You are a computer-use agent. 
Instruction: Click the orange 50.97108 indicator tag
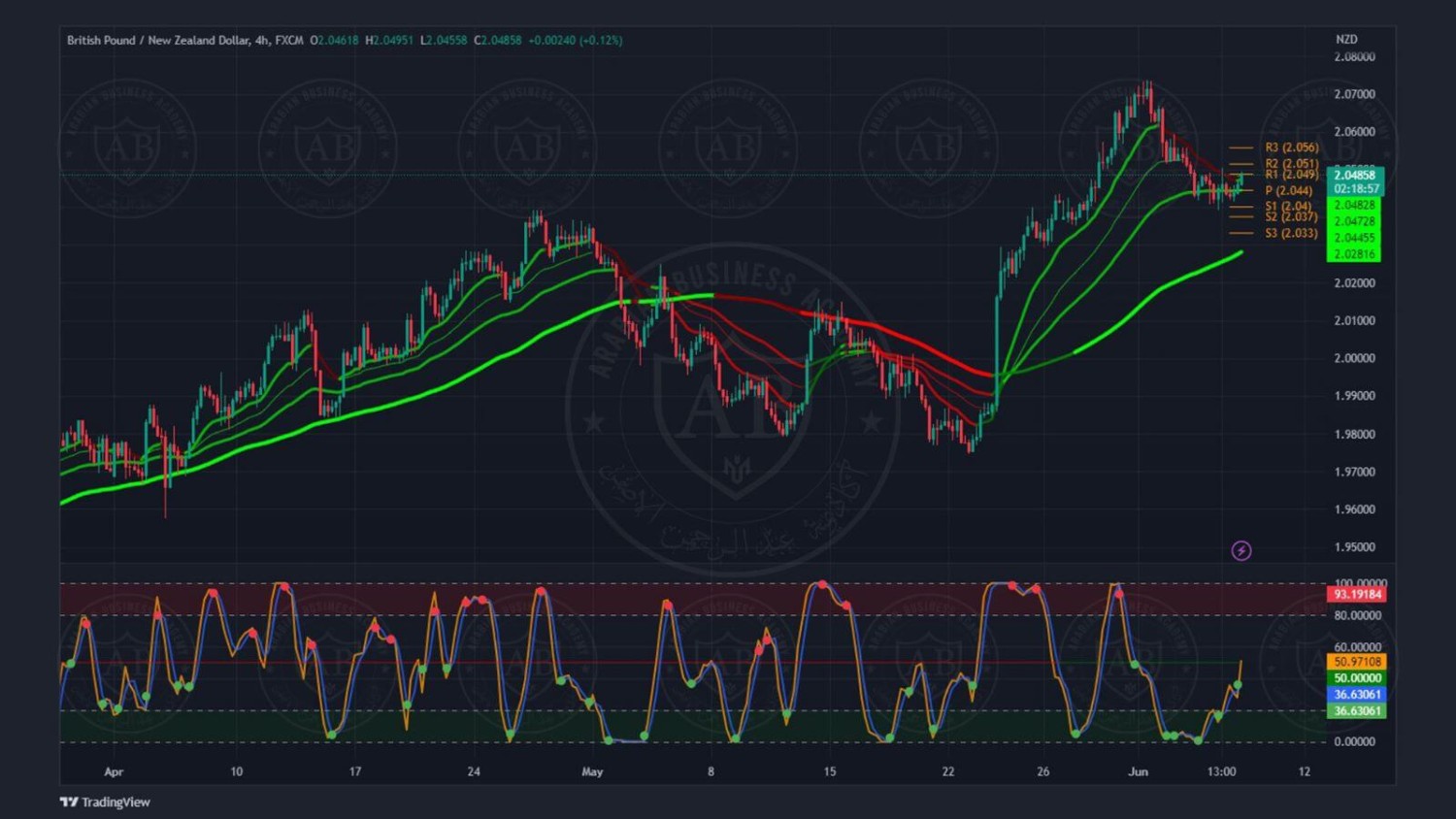pos(1356,662)
